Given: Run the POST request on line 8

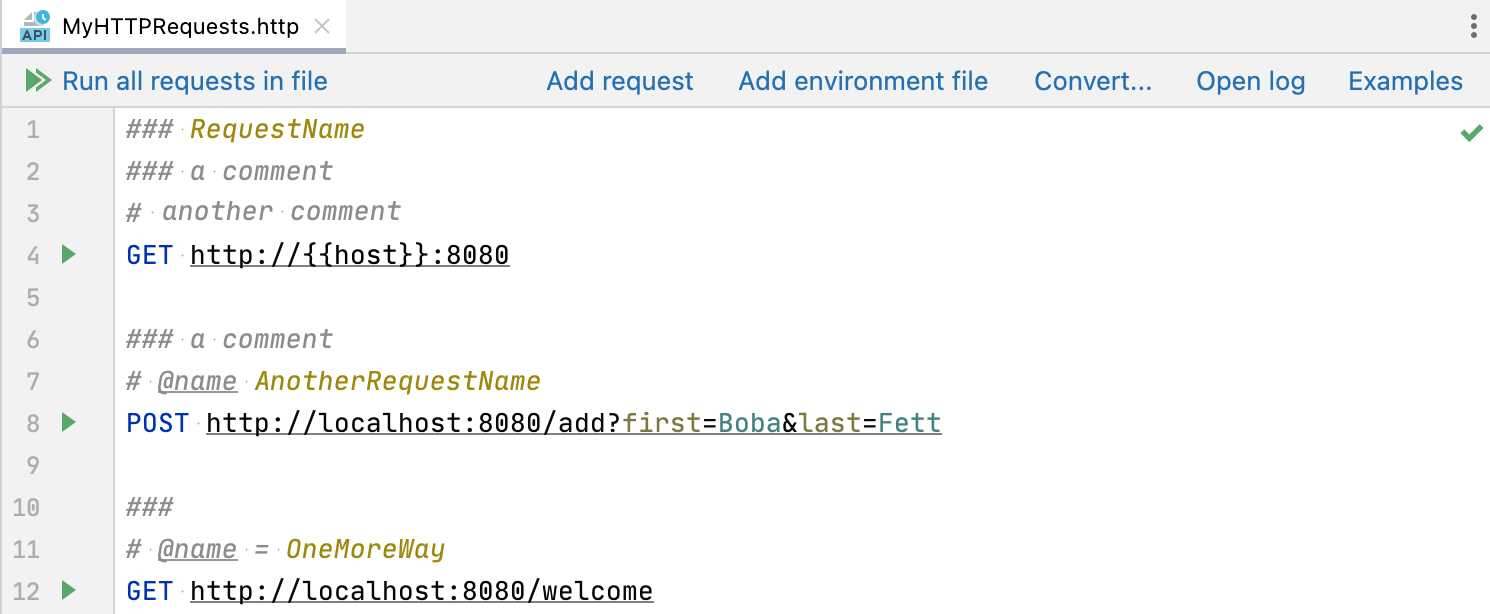Looking at the screenshot, I should point(67,423).
